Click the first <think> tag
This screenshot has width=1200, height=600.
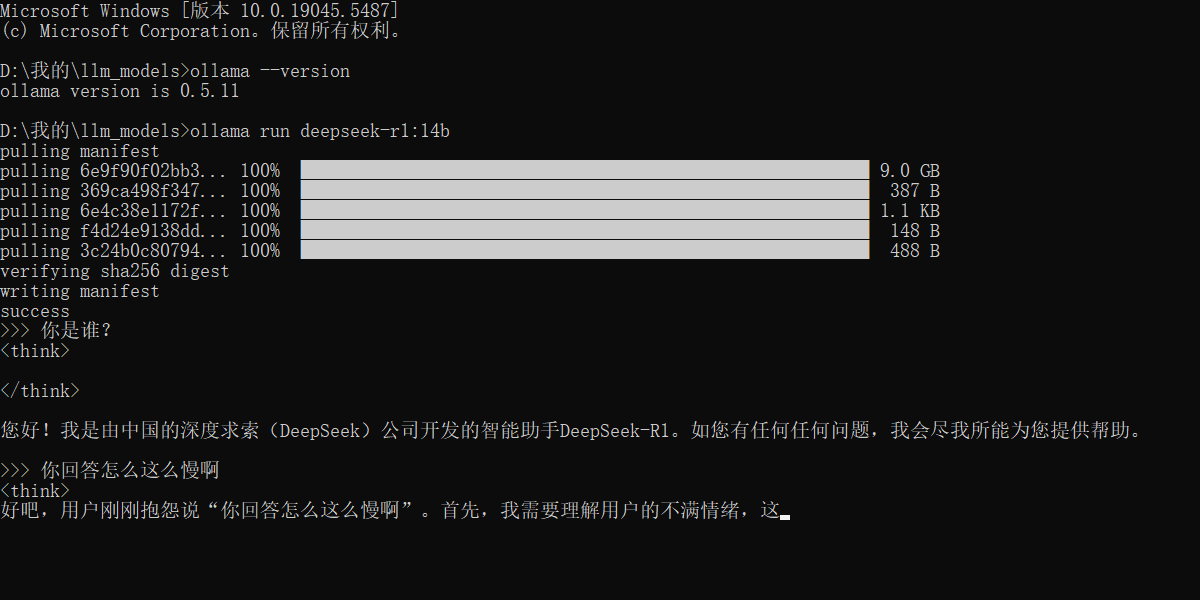(35, 351)
